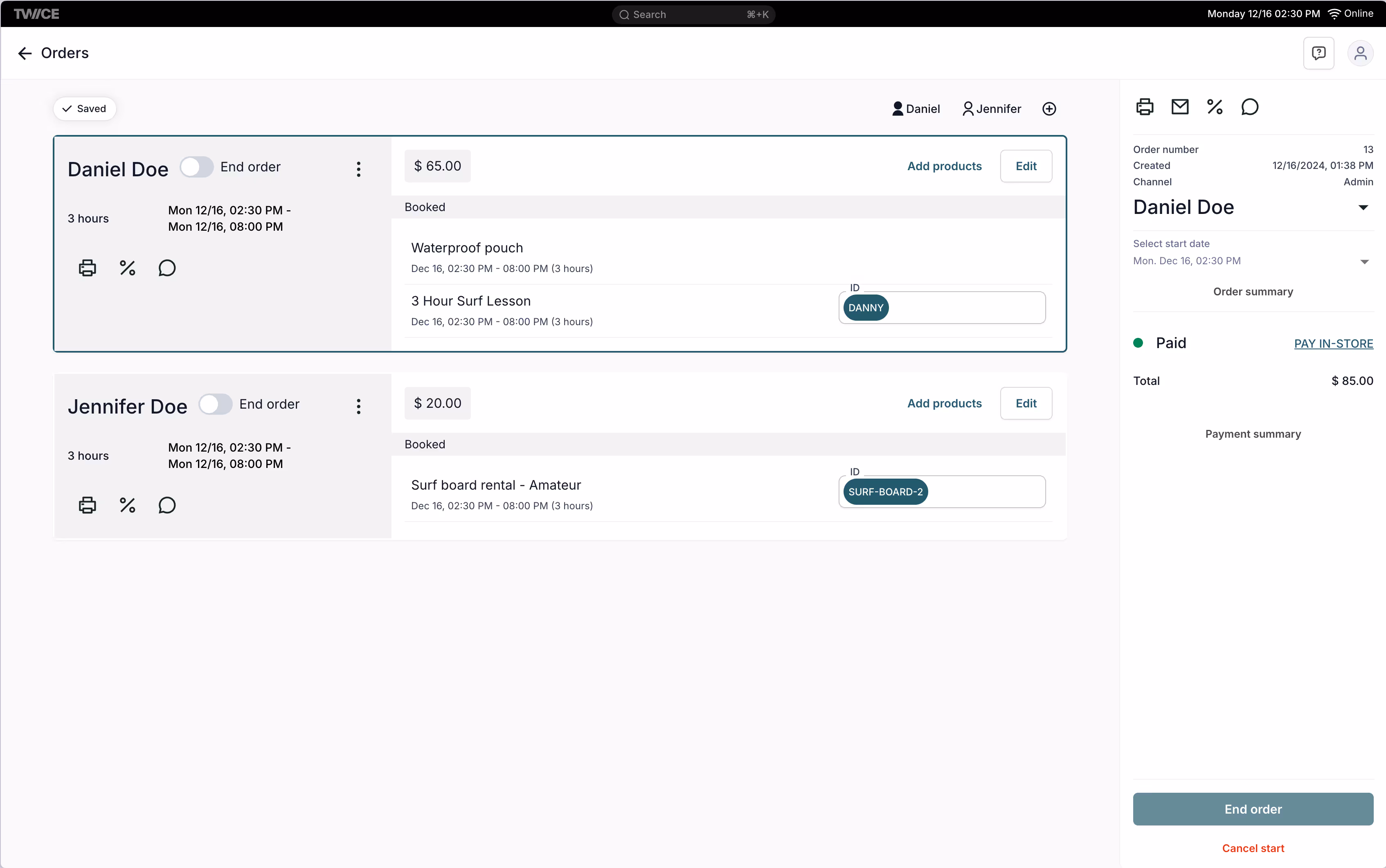Screen dimensions: 1386x868
Task: Click Edit button on Daniel's $65.00 order
Action: point(1026,166)
